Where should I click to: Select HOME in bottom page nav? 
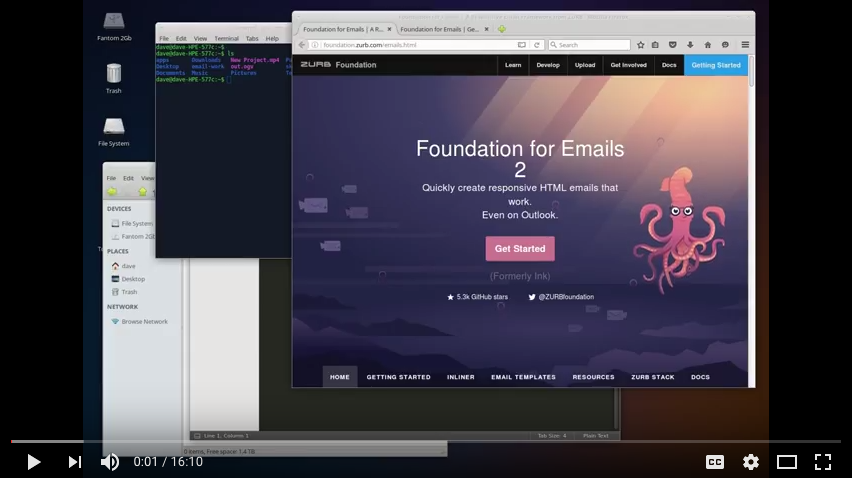click(340, 377)
